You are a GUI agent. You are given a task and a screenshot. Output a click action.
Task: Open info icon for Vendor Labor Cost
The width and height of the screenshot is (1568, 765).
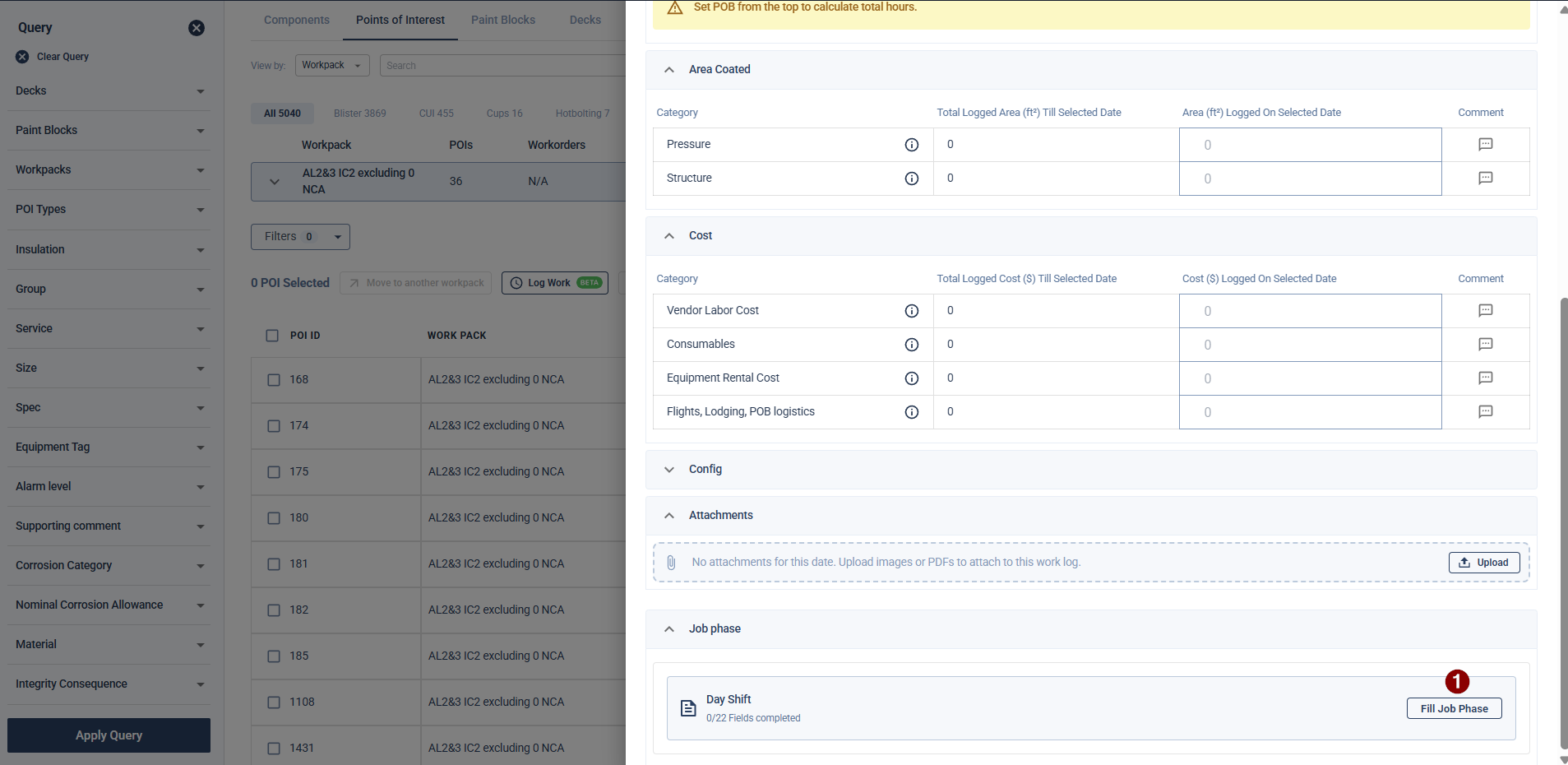[x=912, y=311]
